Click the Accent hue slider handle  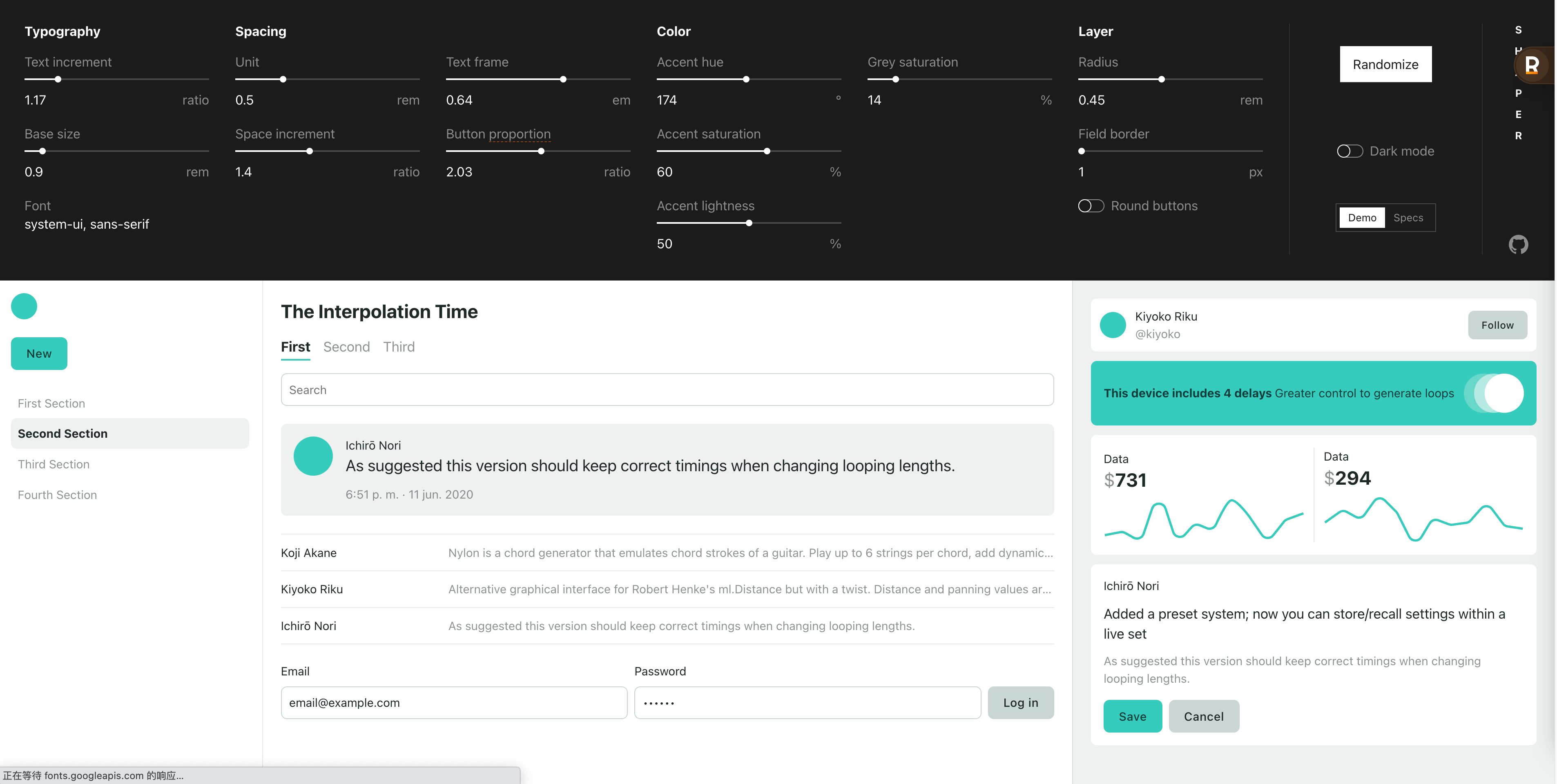[x=746, y=79]
